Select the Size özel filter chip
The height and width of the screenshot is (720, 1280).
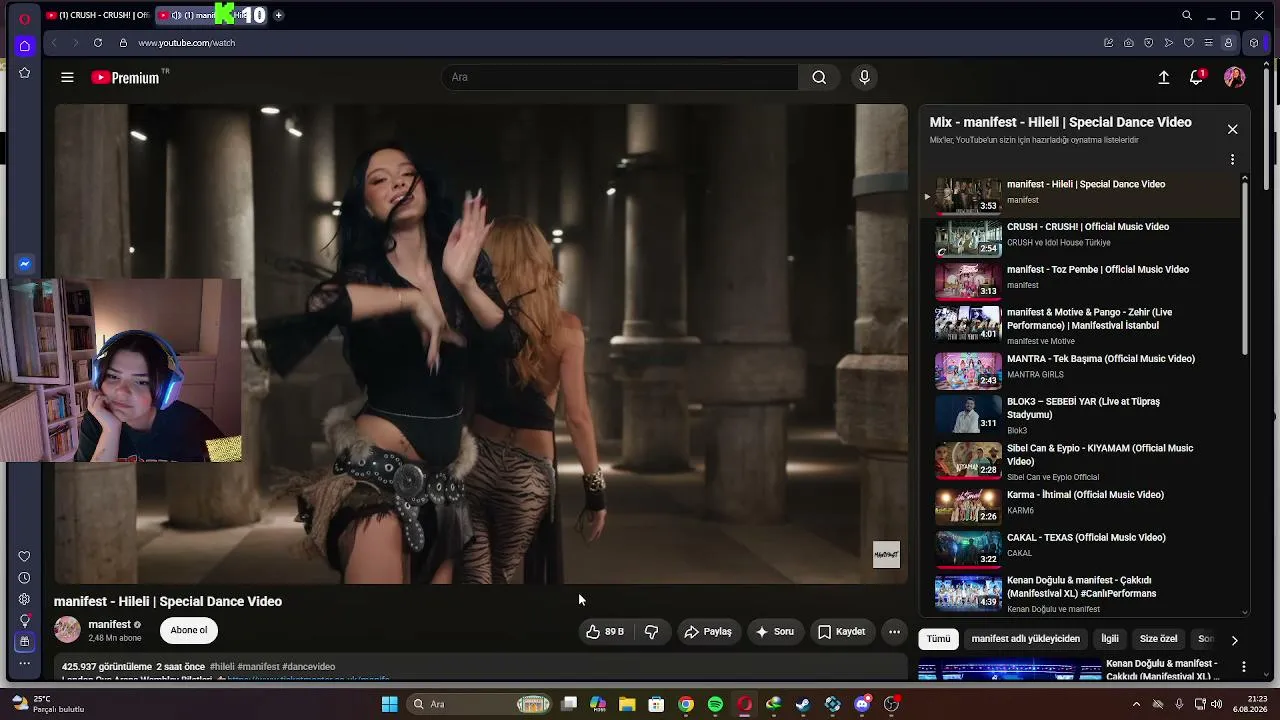pos(1159,639)
